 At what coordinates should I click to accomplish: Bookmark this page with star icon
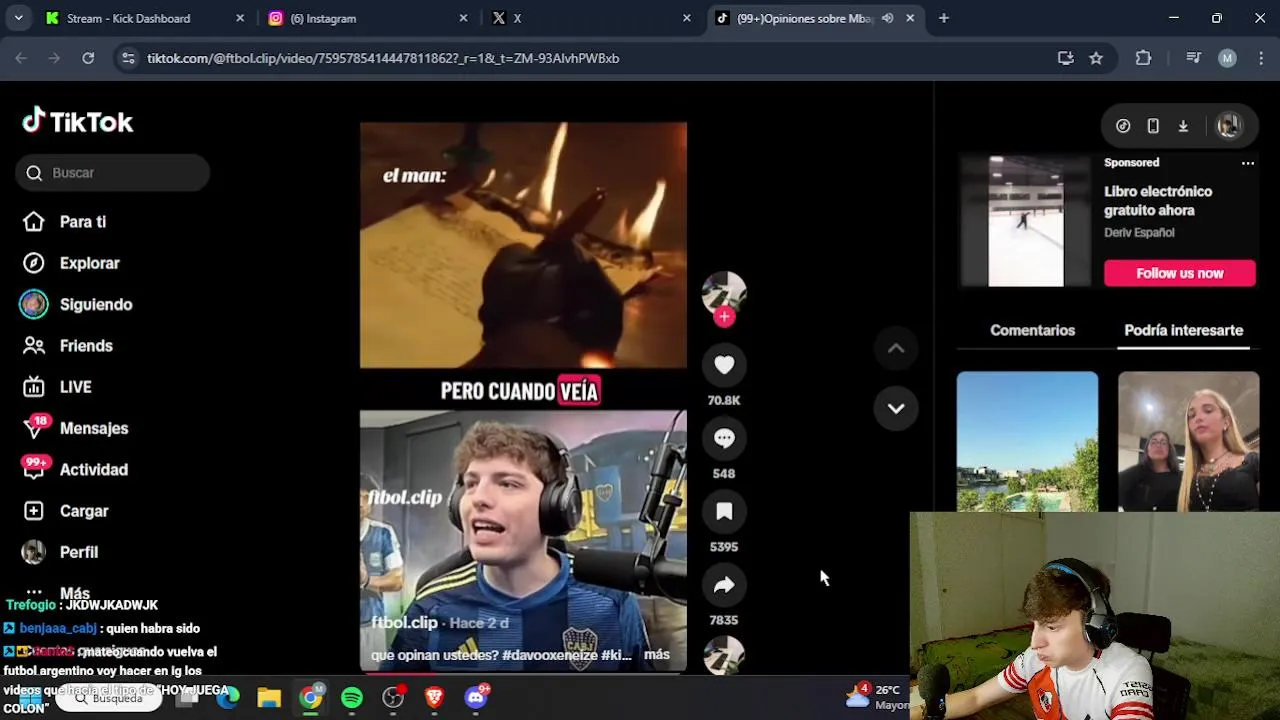[1096, 58]
